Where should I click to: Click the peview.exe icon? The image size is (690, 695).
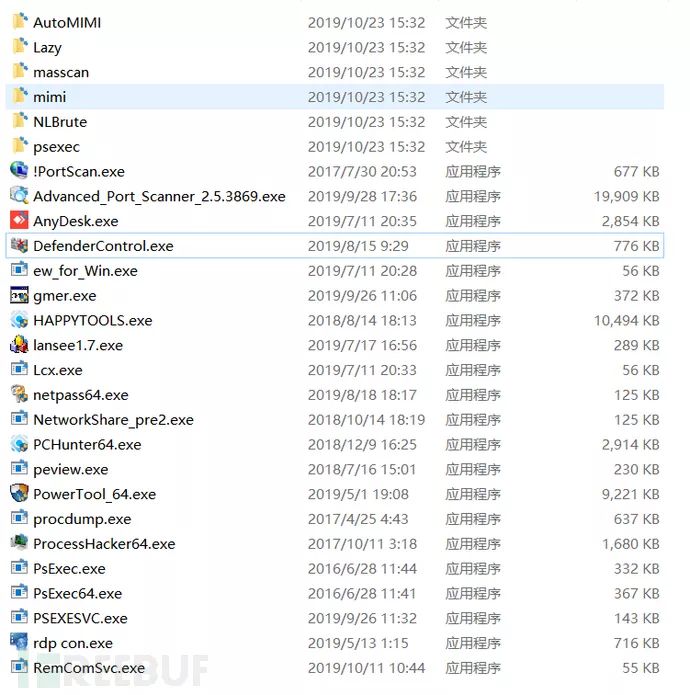click(19, 468)
